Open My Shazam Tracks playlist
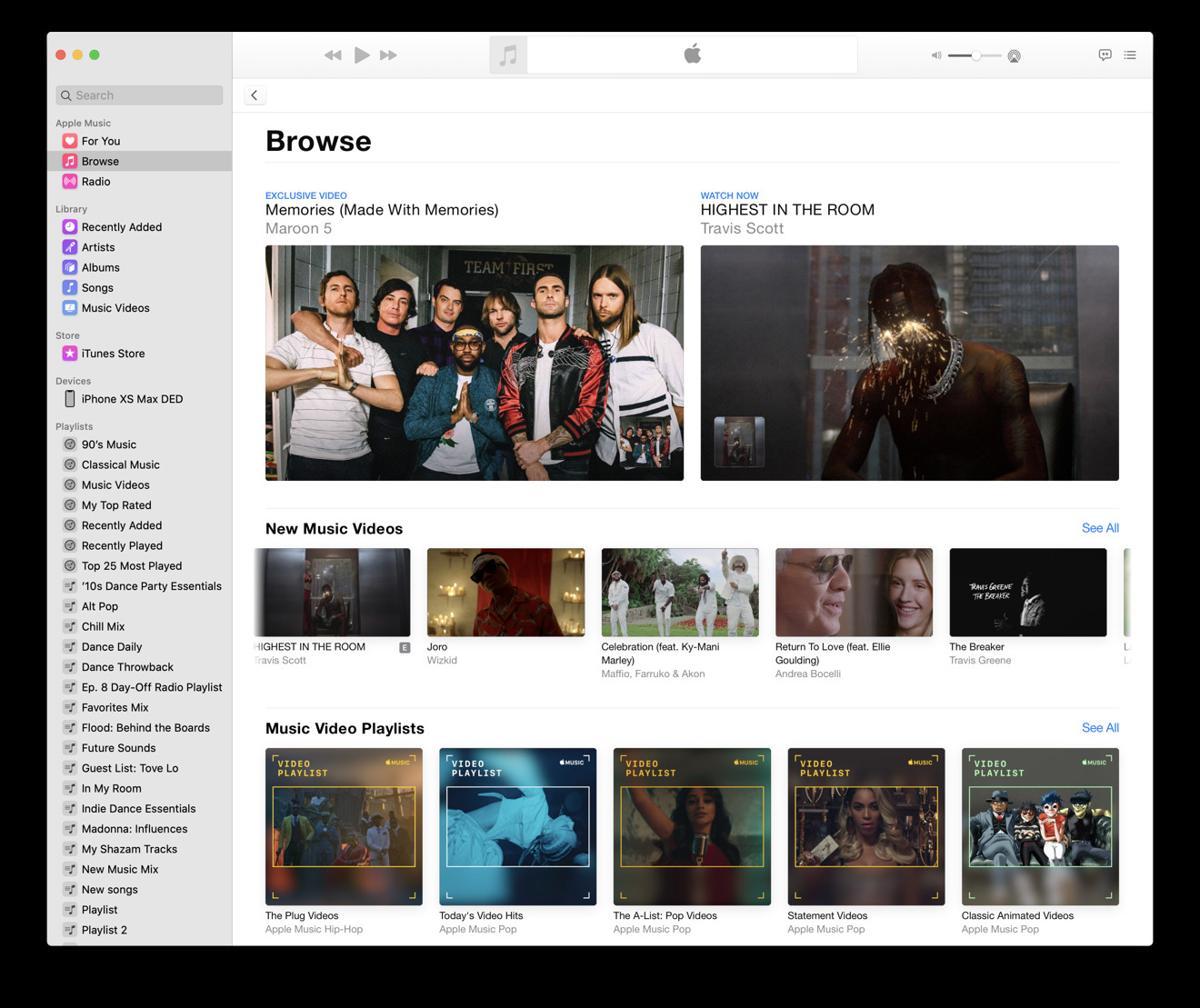The width and height of the screenshot is (1200, 1008). tap(139, 849)
